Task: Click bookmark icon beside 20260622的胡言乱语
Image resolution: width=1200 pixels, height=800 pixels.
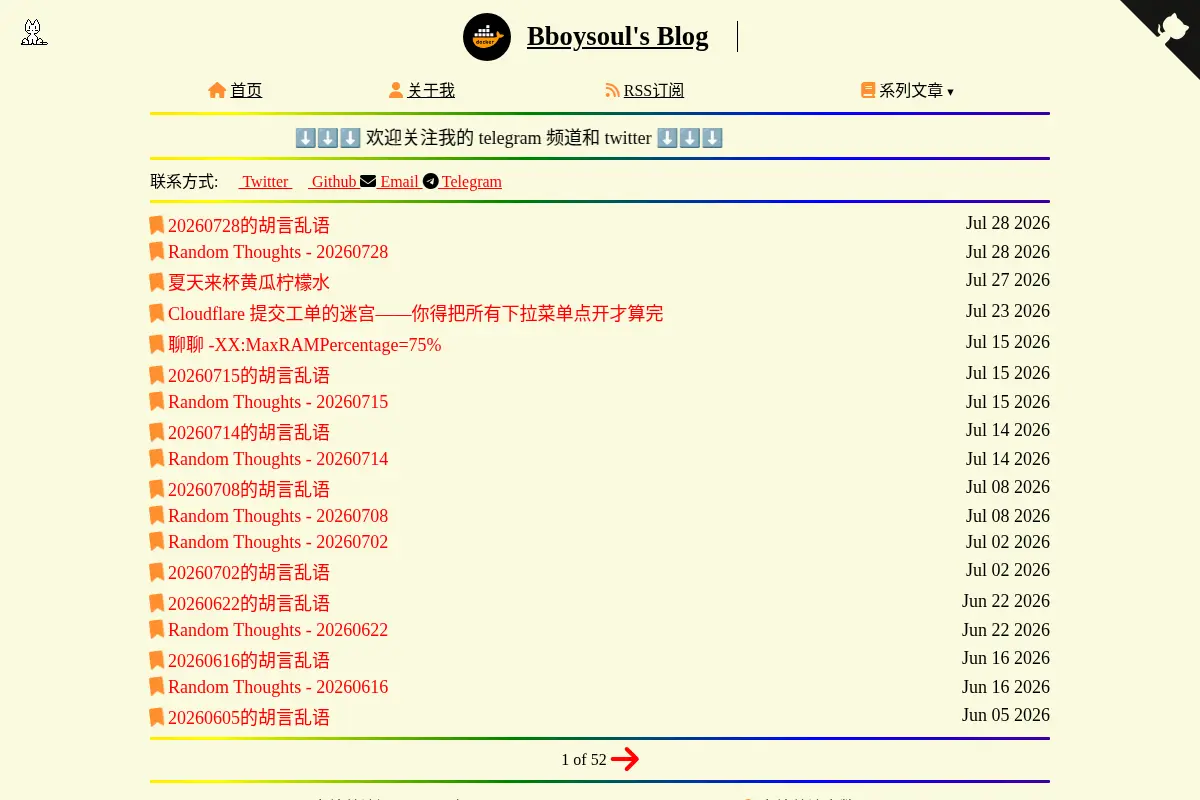Action: pos(157,603)
